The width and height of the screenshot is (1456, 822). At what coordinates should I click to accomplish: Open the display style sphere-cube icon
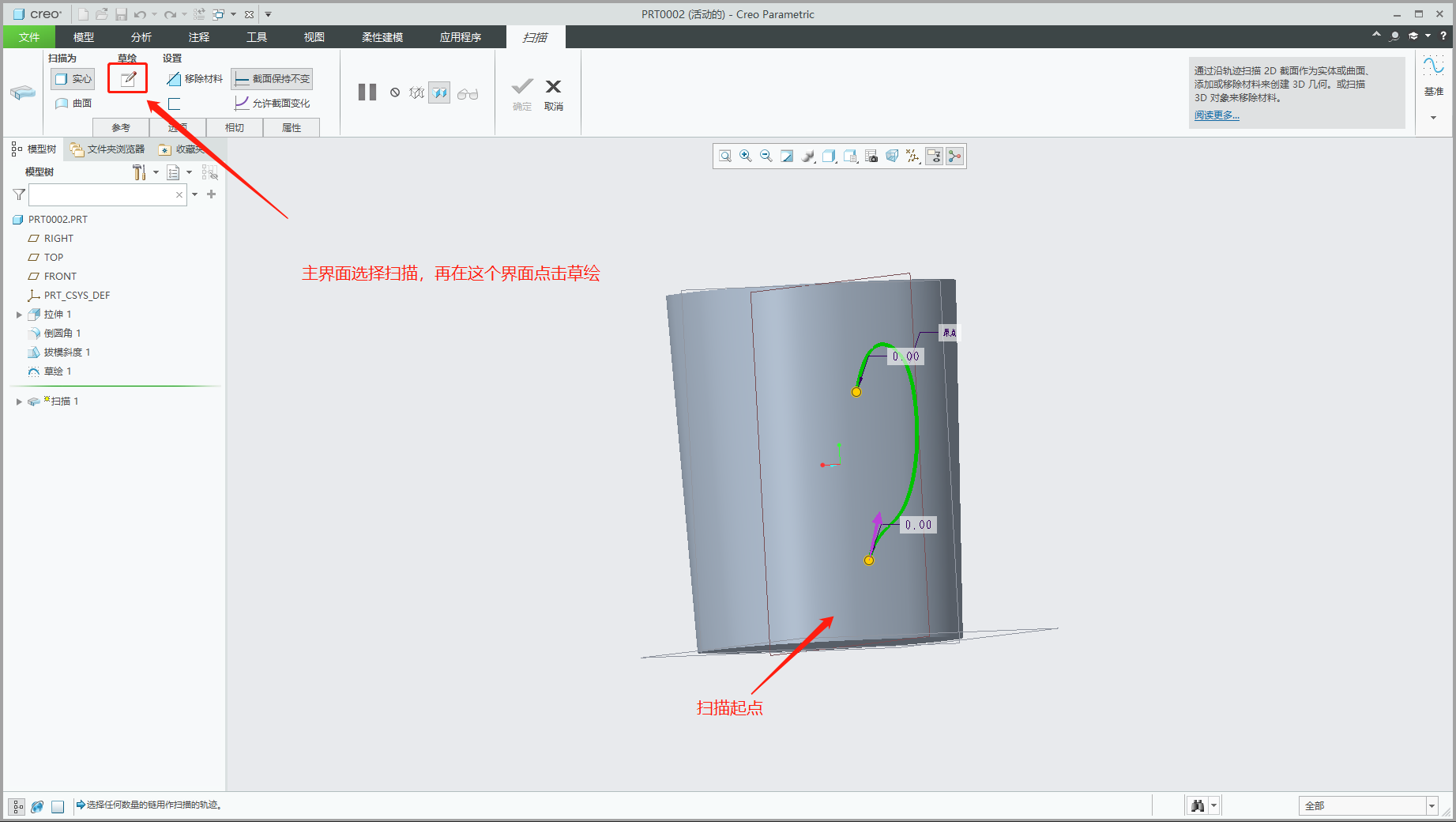pos(808,156)
